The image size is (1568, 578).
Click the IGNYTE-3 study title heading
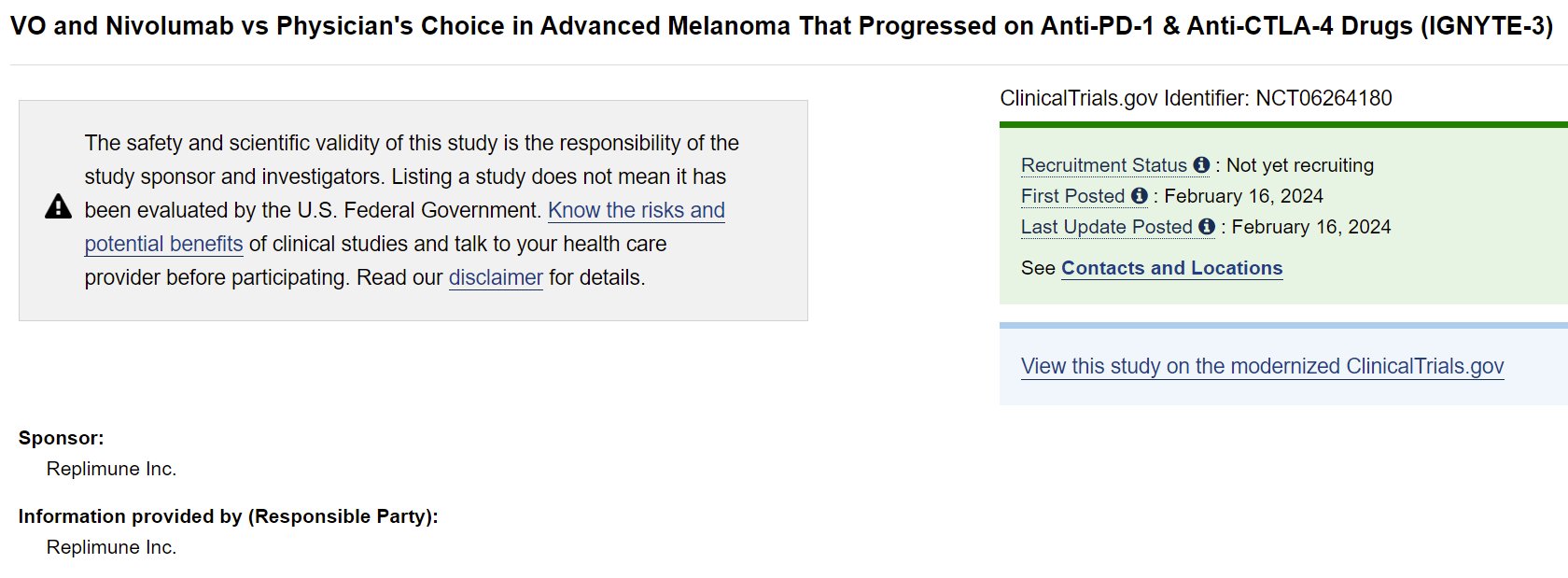[782, 26]
